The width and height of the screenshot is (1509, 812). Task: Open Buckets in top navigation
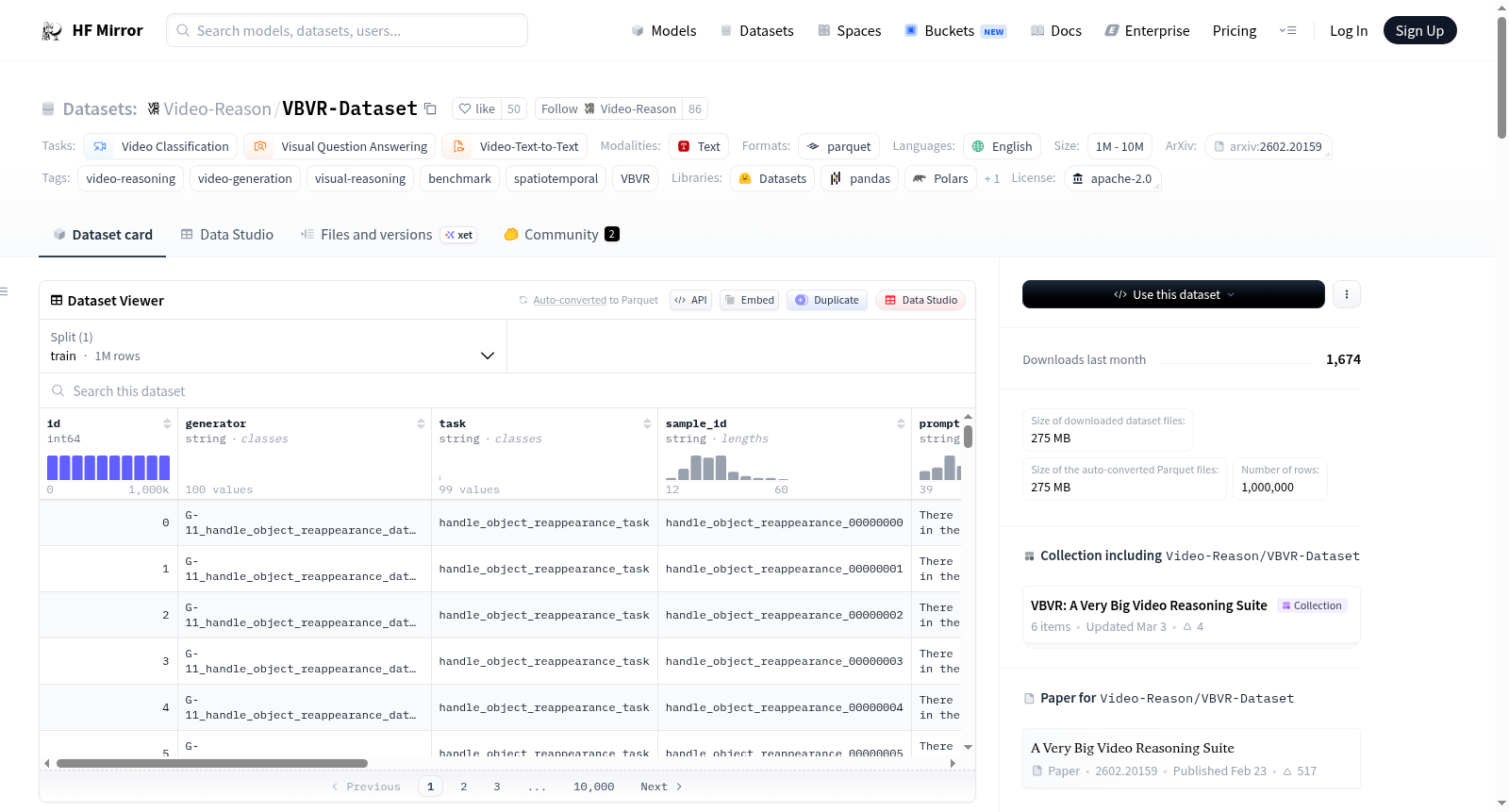[955, 31]
